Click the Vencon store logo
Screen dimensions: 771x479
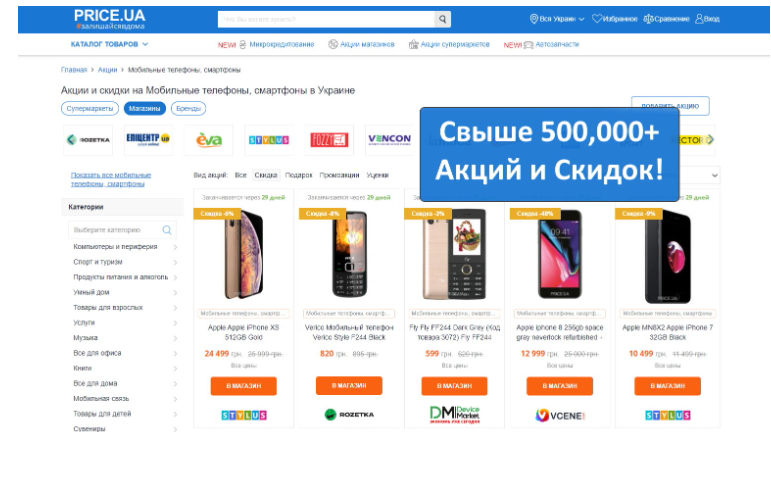pos(389,140)
